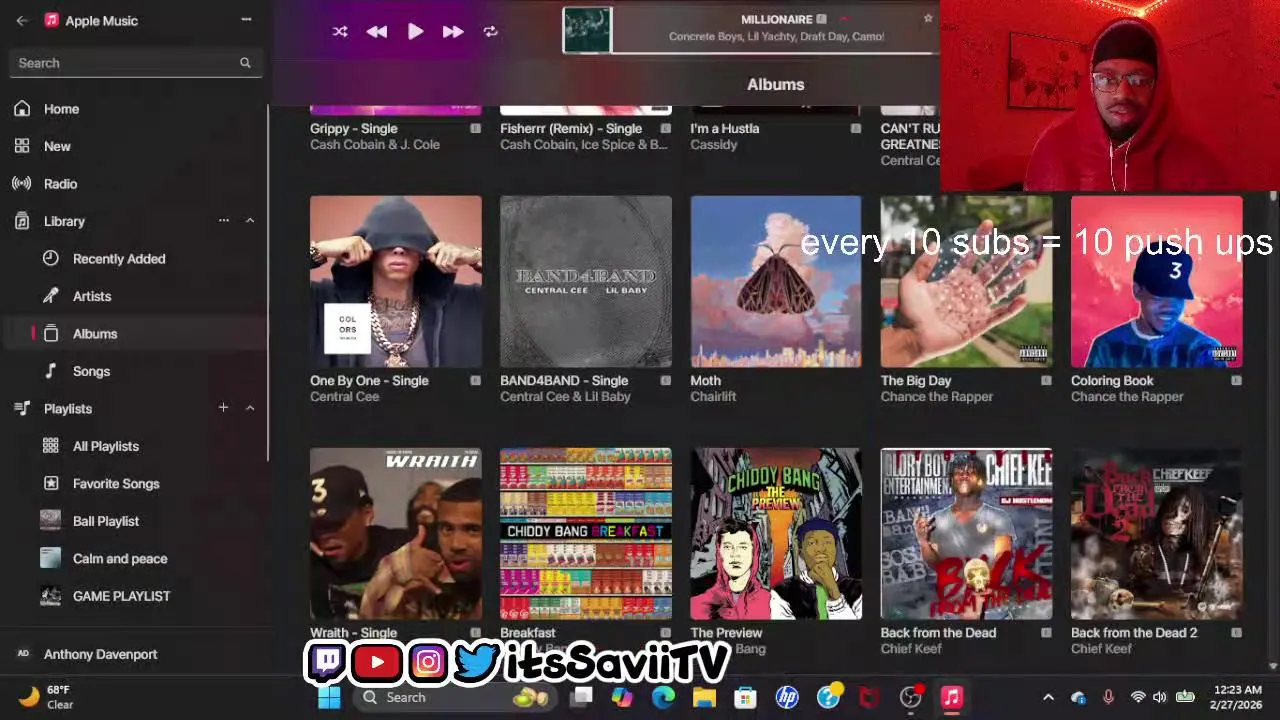Open Back from the Dead 2 cover
This screenshot has height=720, width=1280.
click(1157, 534)
